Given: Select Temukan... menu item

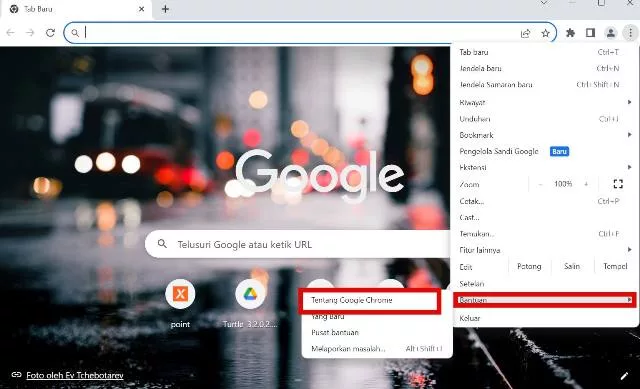Looking at the screenshot, I should click(544, 234).
